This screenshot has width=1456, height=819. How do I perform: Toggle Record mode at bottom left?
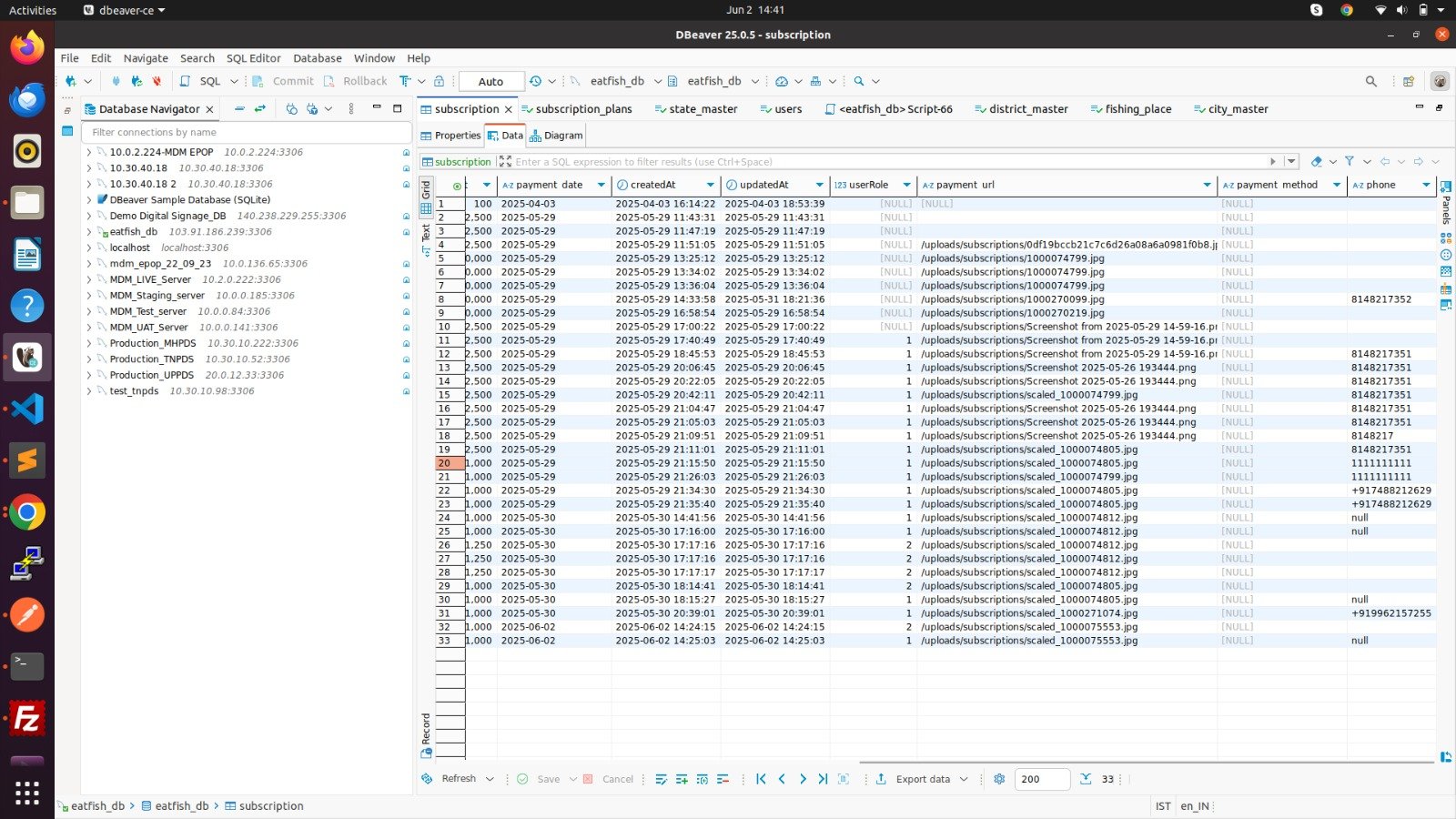(426, 733)
